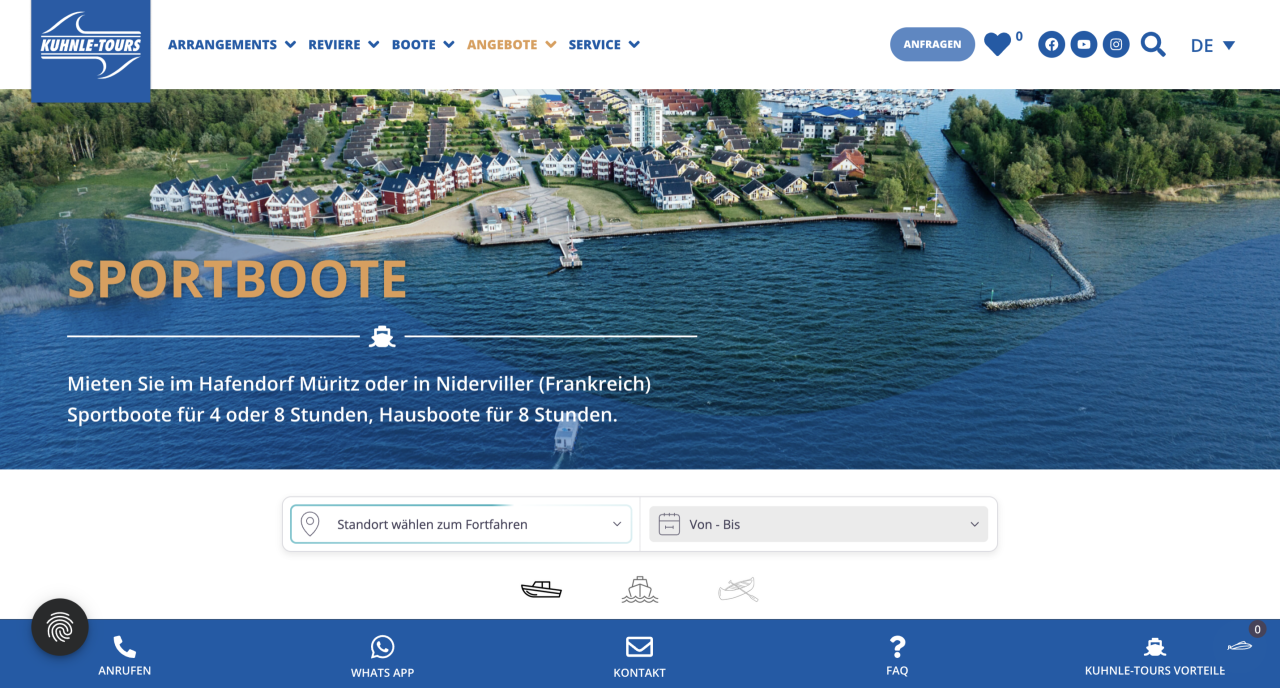Click the Kontakt link text
Viewport: 1280px width, 688px height.
click(639, 673)
